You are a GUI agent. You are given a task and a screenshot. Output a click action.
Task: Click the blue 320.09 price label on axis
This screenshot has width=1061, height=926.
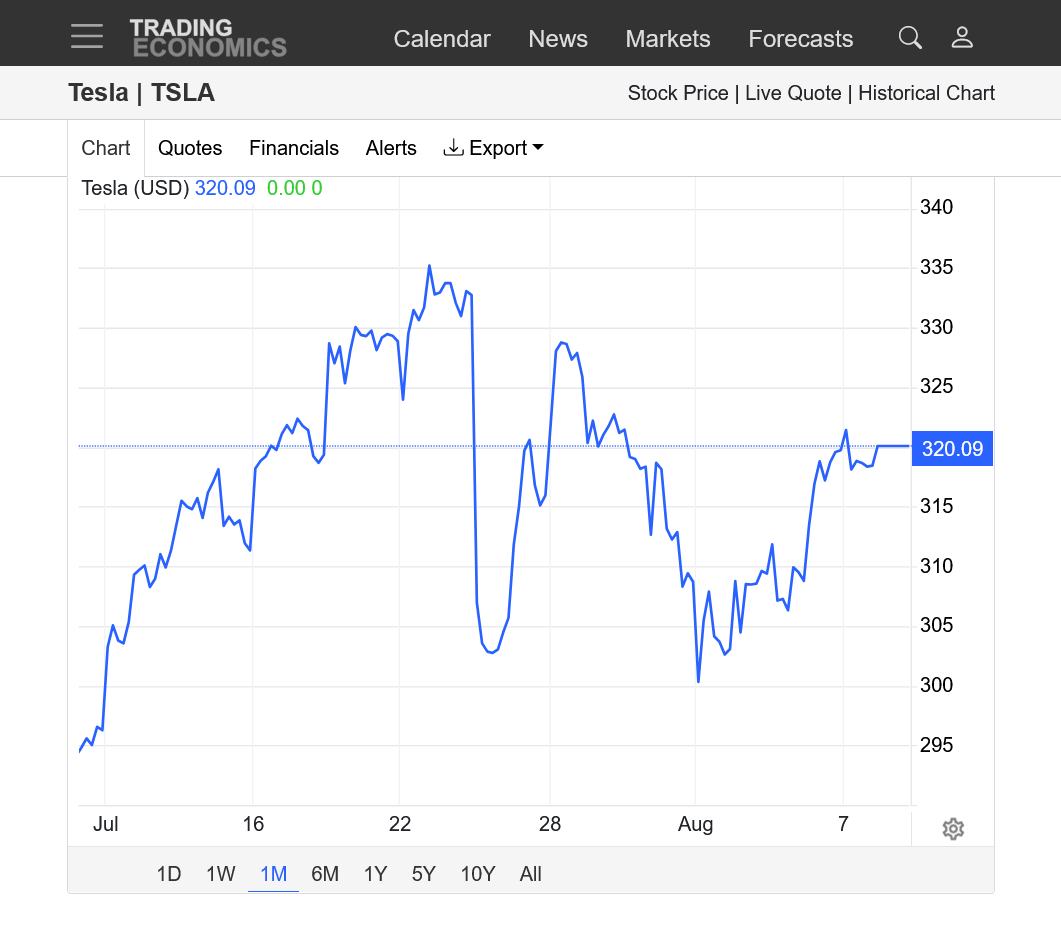coord(952,448)
